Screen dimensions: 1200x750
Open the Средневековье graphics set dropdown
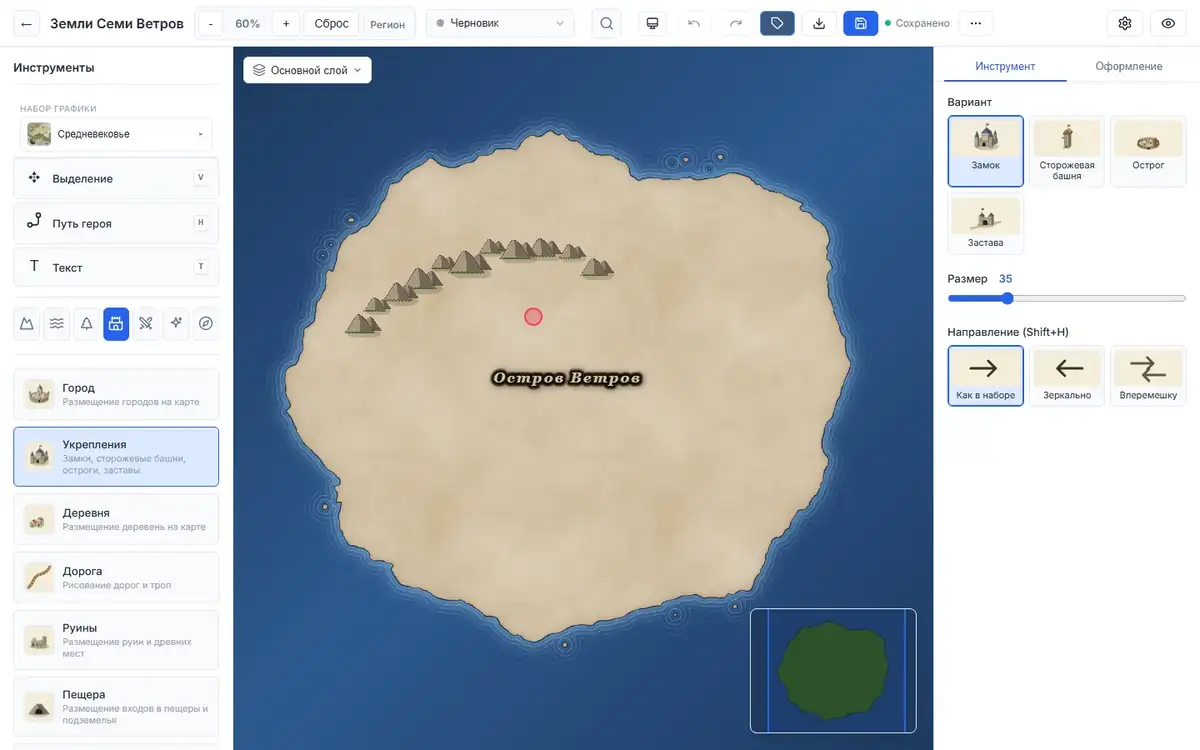pos(116,134)
